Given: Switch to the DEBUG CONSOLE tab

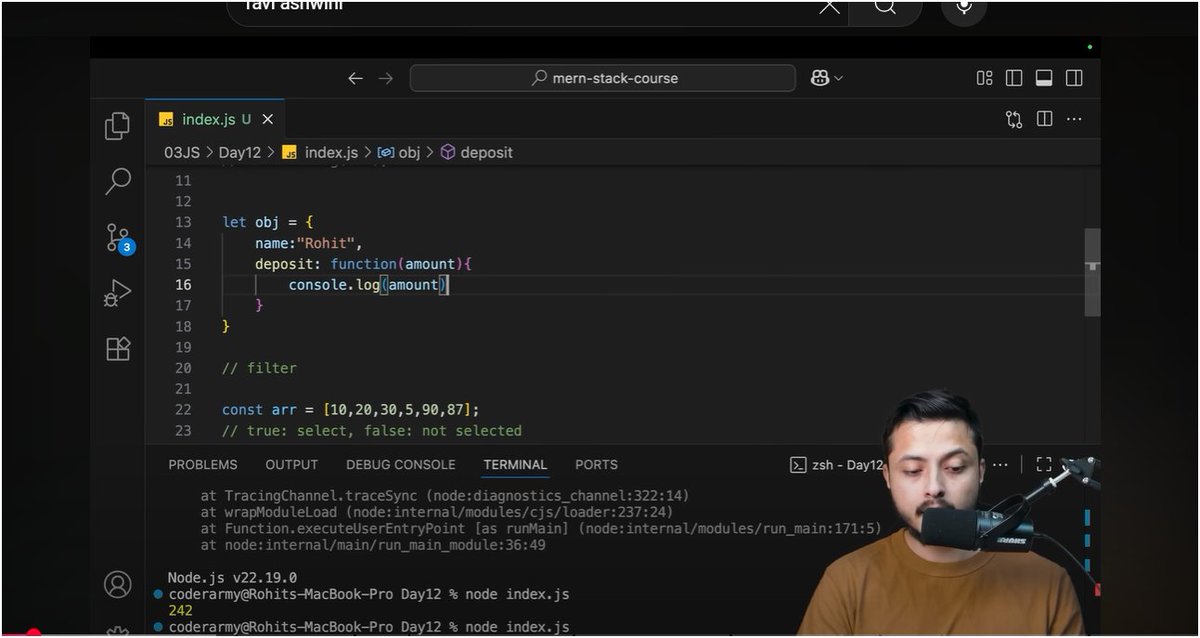Looking at the screenshot, I should point(401,465).
